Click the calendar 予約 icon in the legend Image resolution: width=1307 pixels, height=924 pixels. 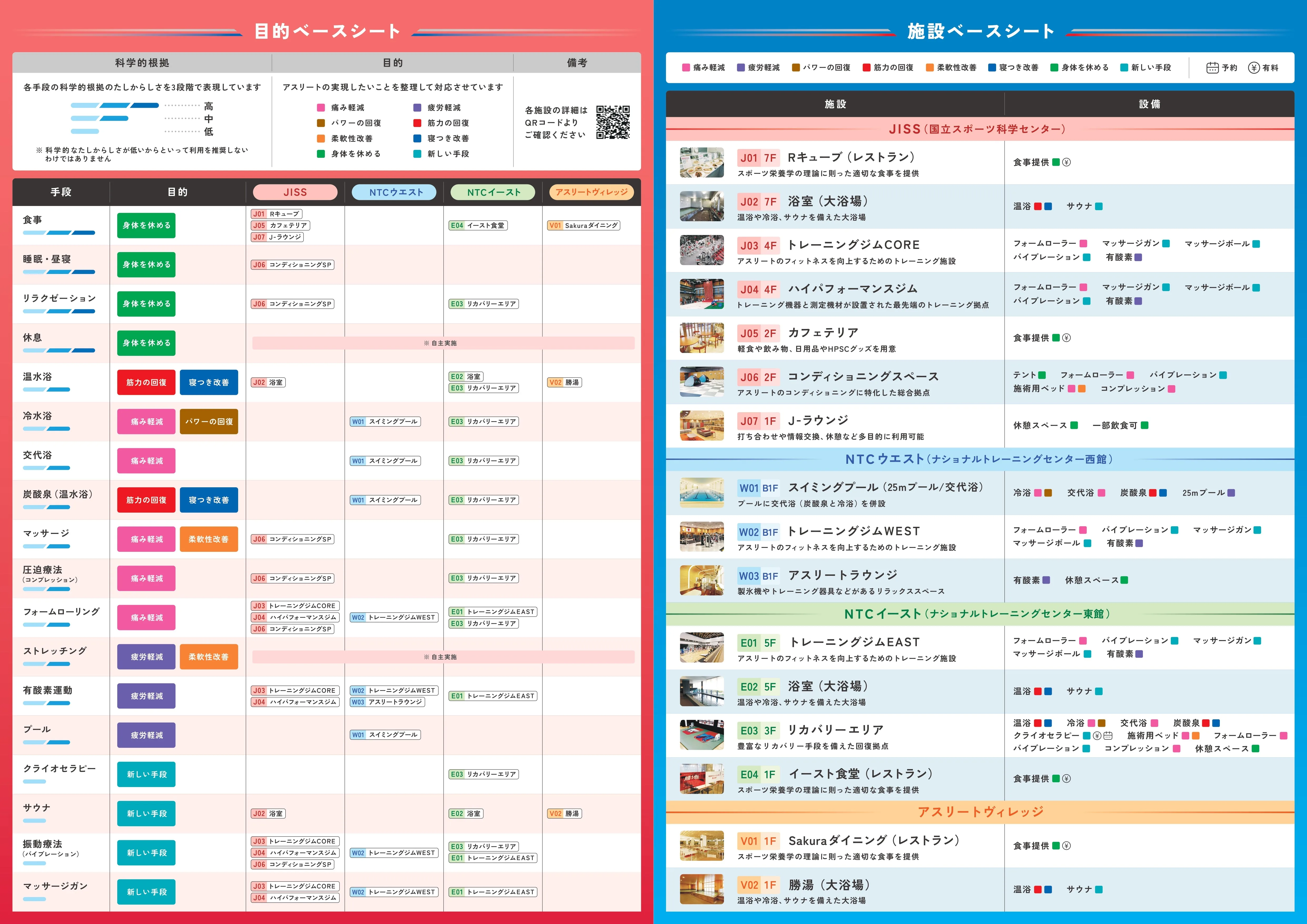1212,68
